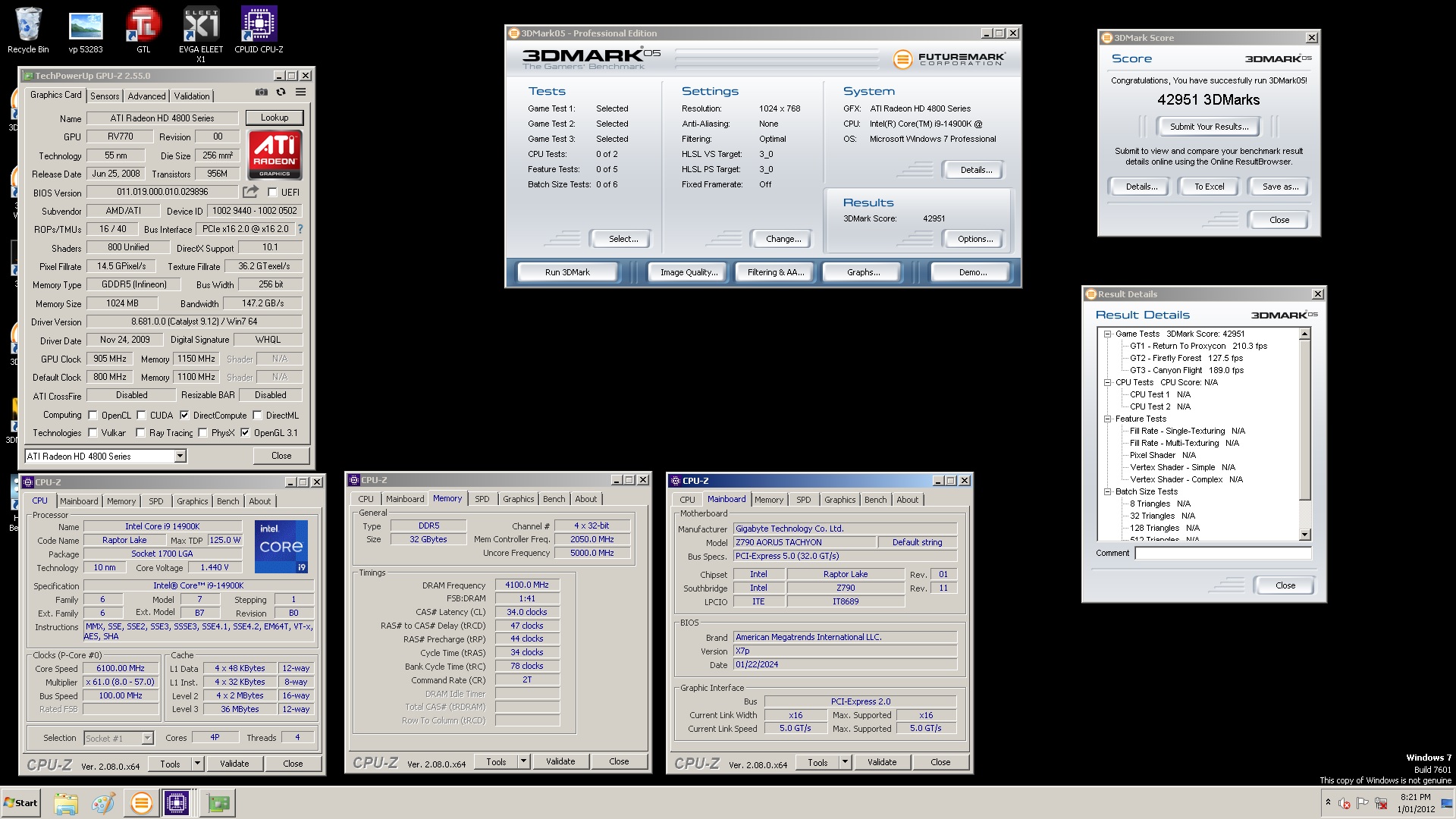Click the Save as button in 3DMark Score
The image size is (1456, 819).
[1280, 187]
